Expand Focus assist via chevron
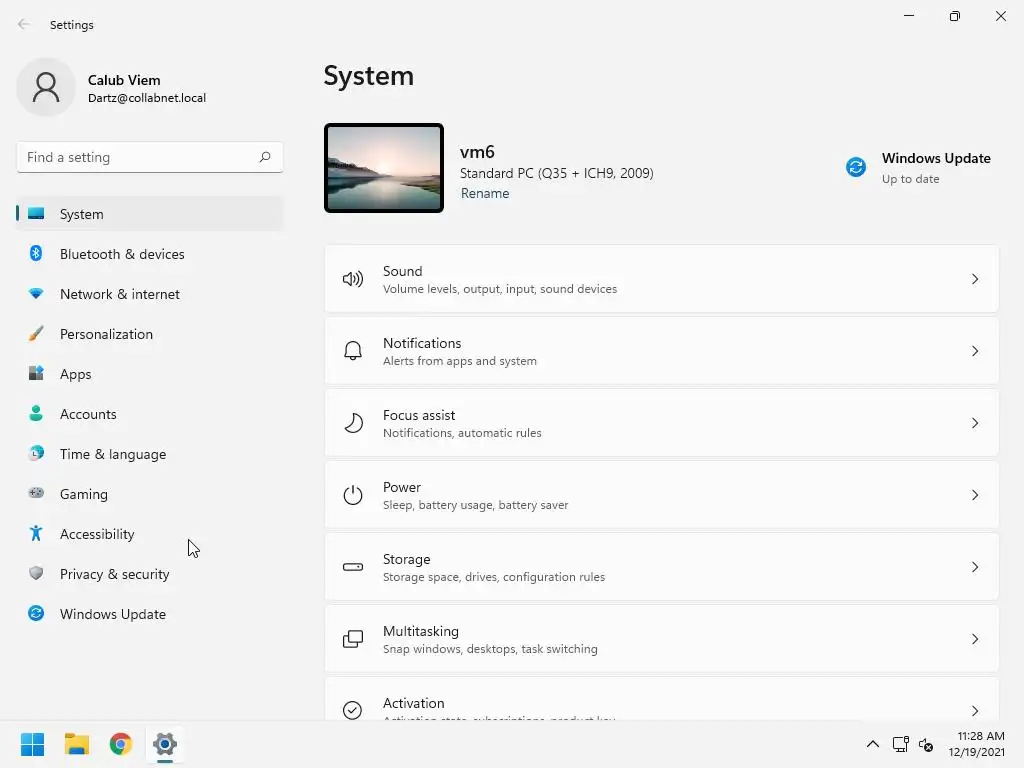The height and width of the screenshot is (768, 1024). [975, 423]
